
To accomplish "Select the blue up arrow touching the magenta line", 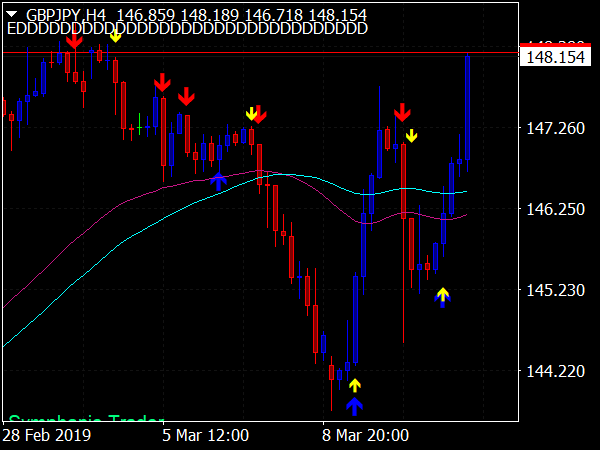I will click(218, 181).
